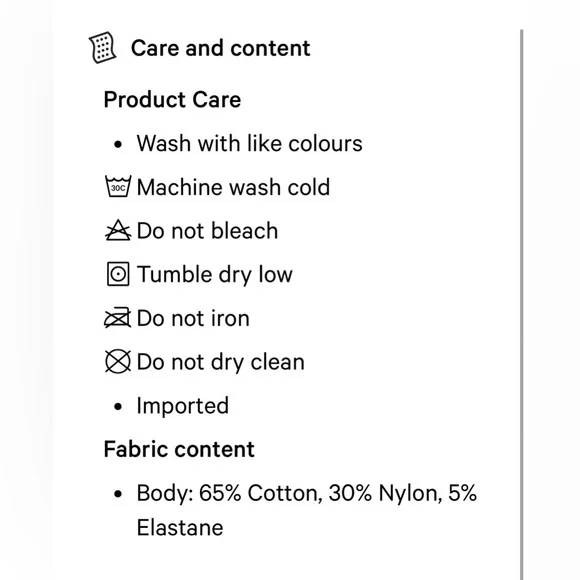Select the Fabric content subheading
This screenshot has height=580, width=580.
179,449
